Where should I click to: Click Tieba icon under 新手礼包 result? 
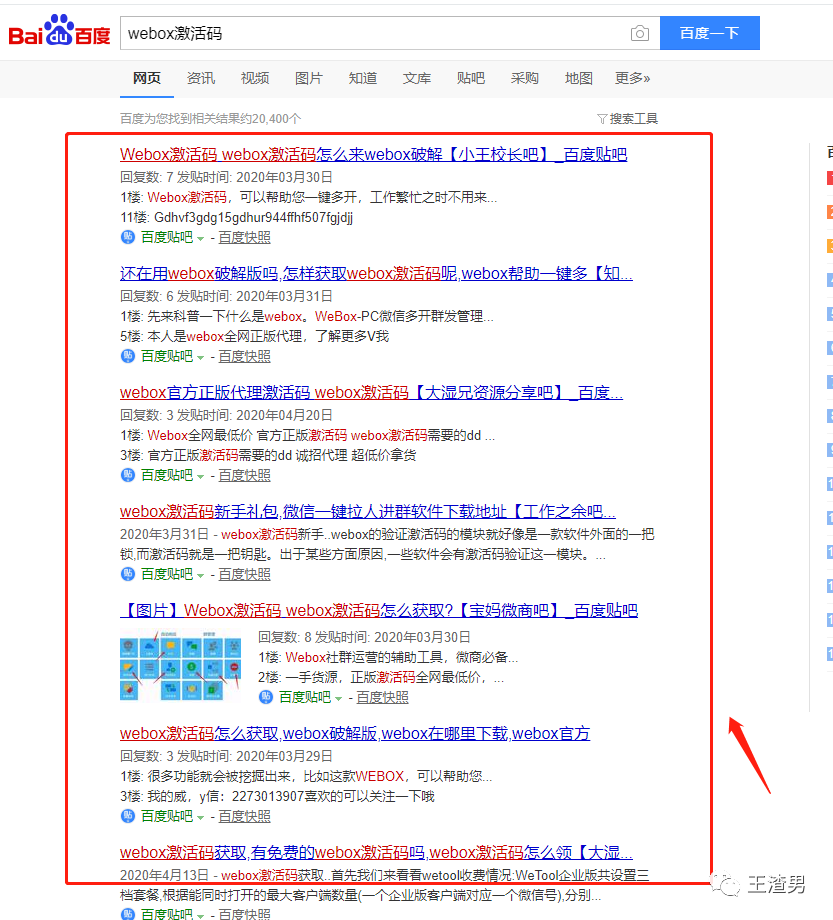click(127, 574)
